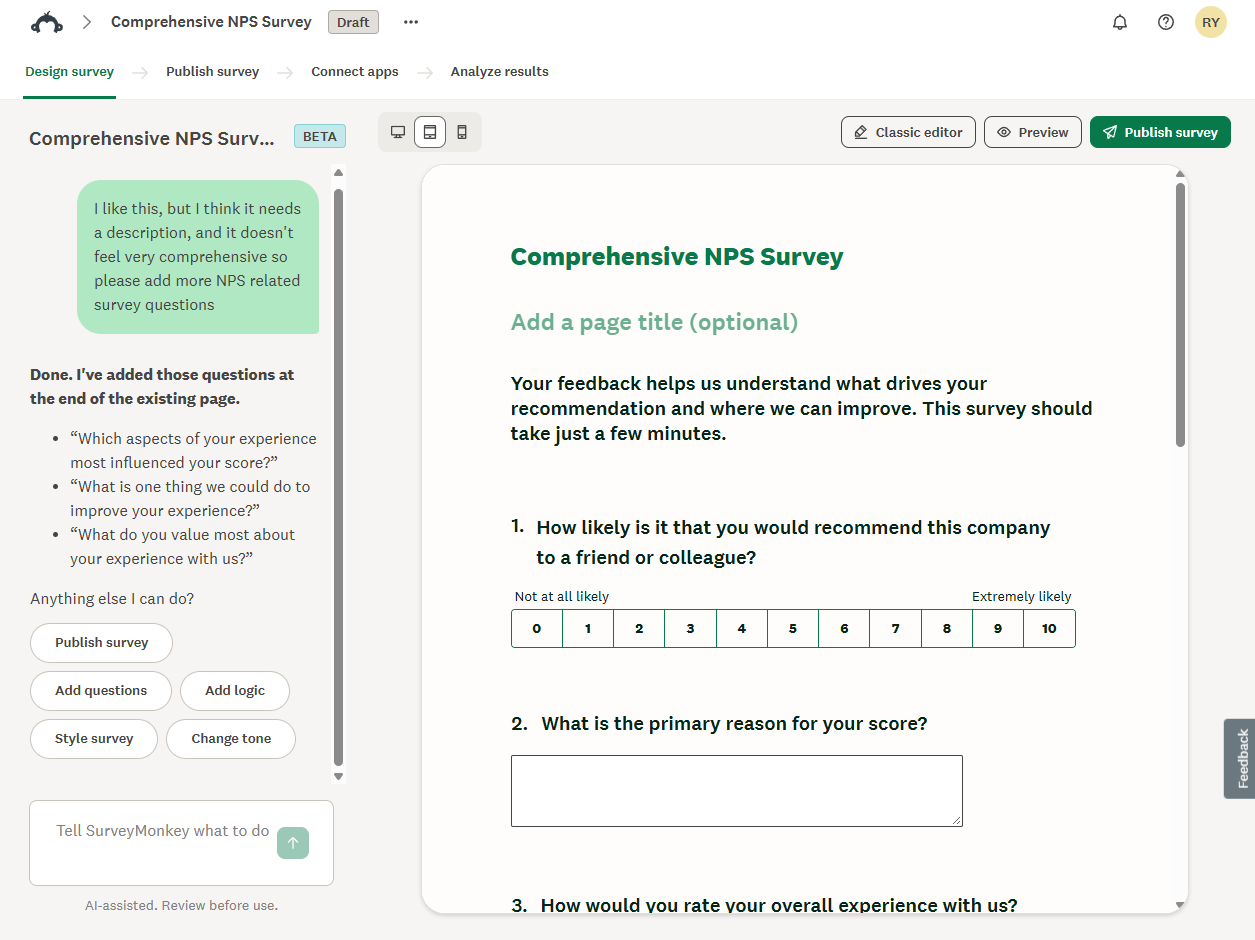Open the RY account avatar menu
Image resolution: width=1255 pixels, height=940 pixels.
coord(1211,22)
